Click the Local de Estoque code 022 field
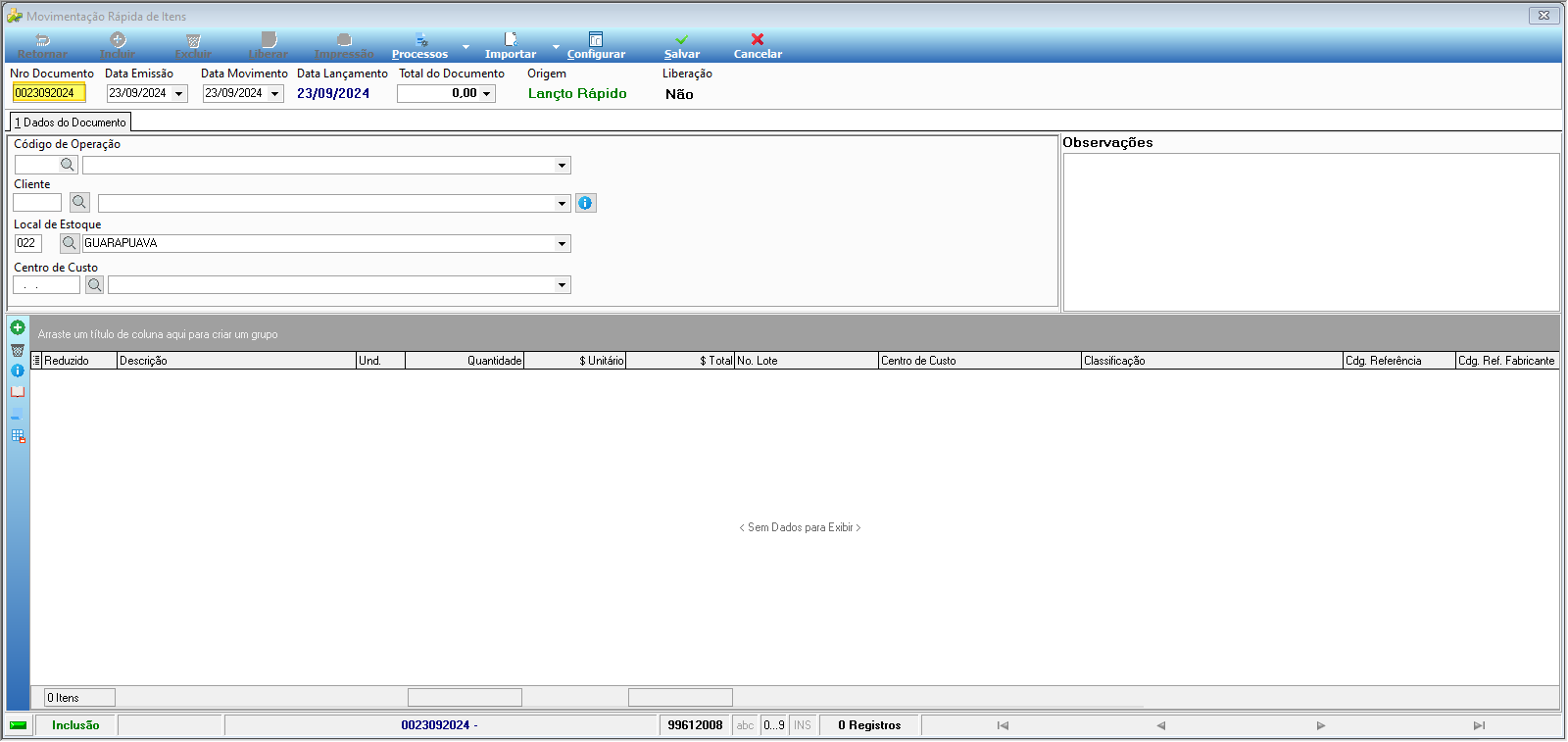The width and height of the screenshot is (1568, 742). [x=28, y=243]
